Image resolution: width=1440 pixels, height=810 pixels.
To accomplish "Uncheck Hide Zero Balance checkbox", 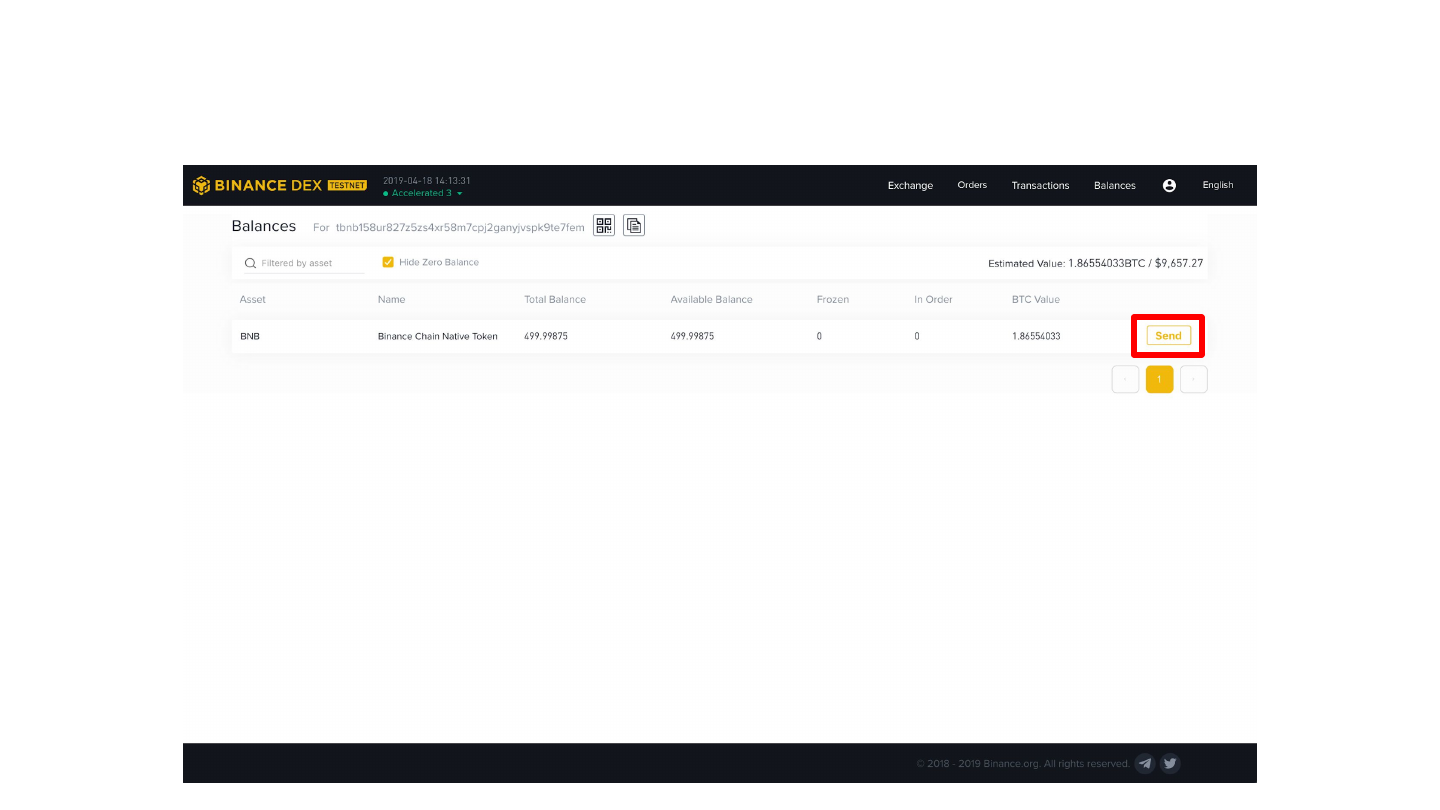I will (388, 262).
